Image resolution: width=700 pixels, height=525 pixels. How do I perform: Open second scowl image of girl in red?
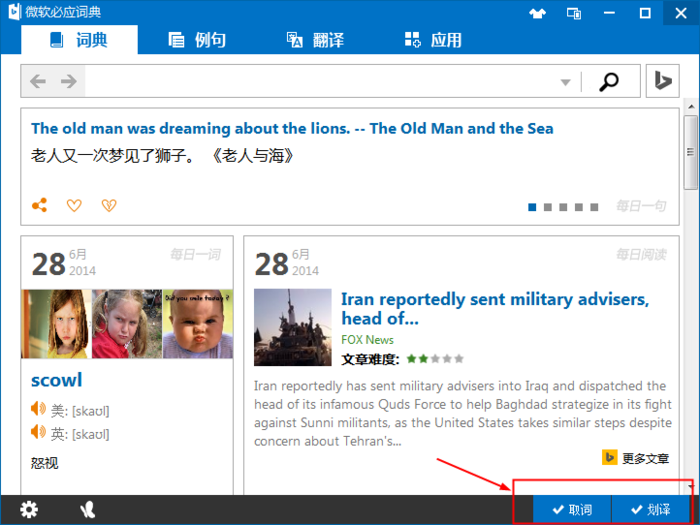[x=127, y=324]
